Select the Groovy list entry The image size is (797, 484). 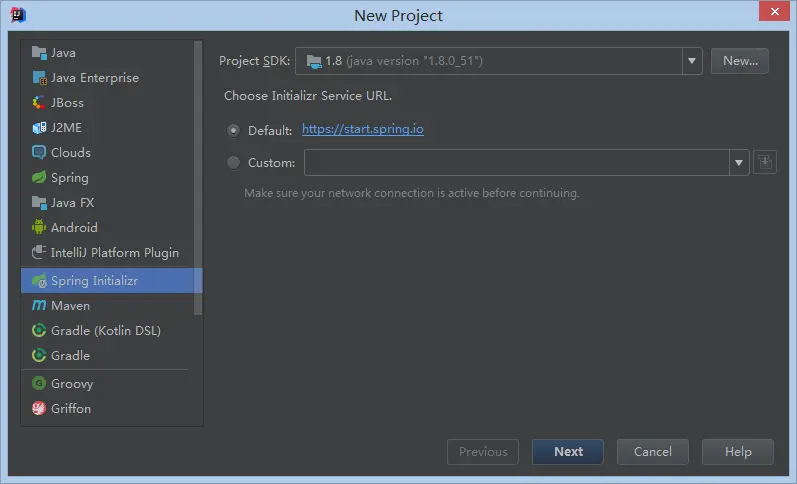click(107, 383)
